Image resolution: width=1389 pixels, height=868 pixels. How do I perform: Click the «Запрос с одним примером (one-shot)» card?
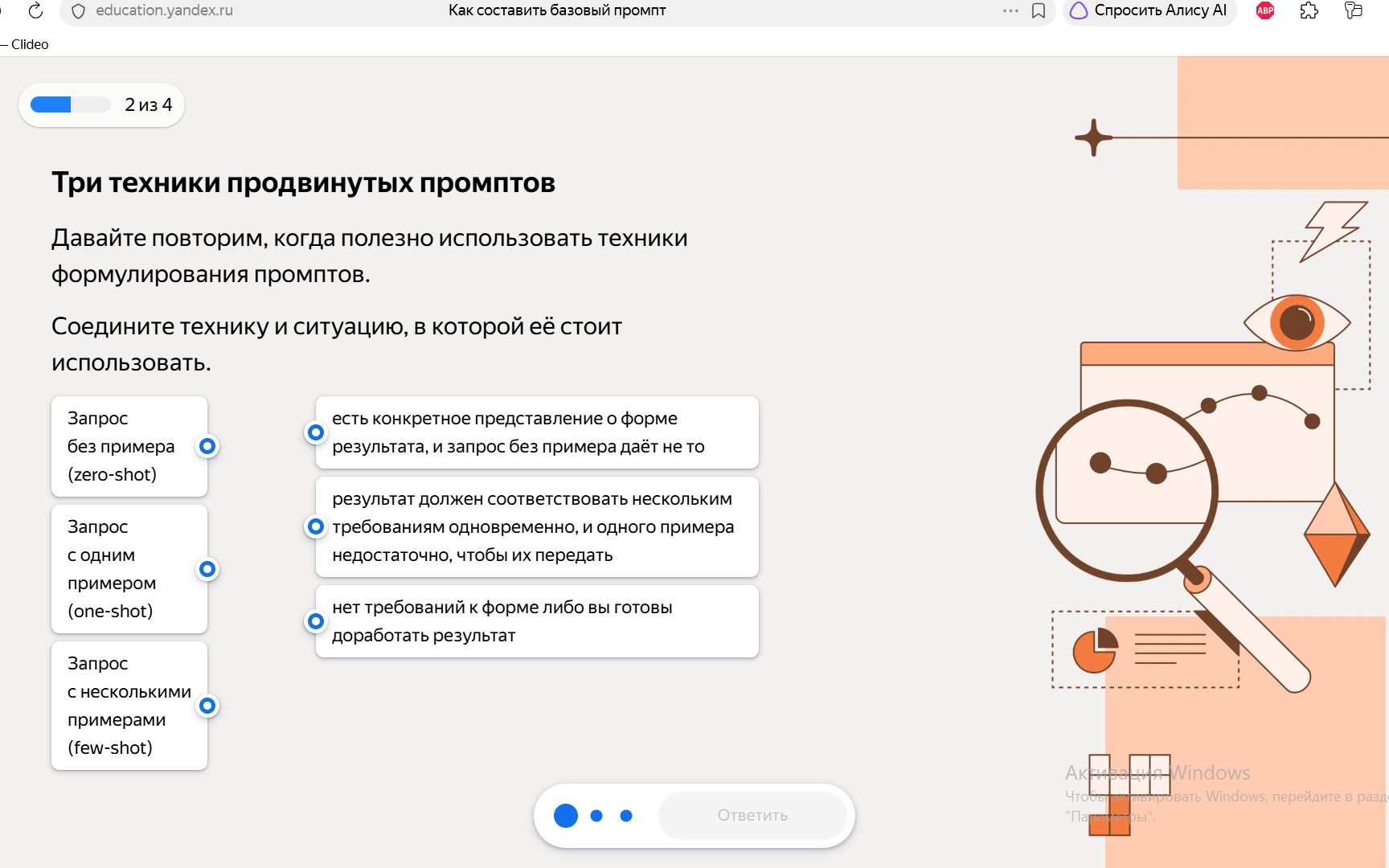click(x=129, y=569)
